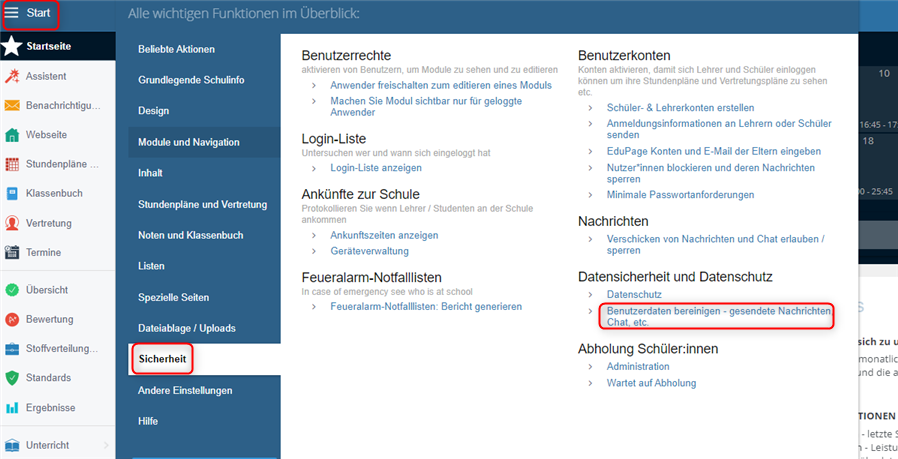Open the Benachrichtigungen envelope icon
The width and height of the screenshot is (898, 459).
pyautogui.click(x=12, y=105)
